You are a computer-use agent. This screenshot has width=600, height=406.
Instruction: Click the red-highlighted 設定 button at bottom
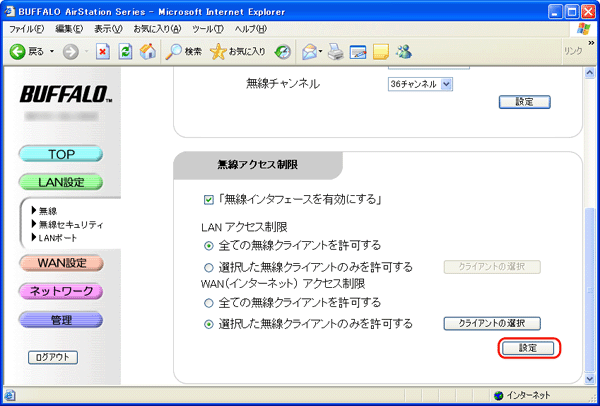point(527,347)
